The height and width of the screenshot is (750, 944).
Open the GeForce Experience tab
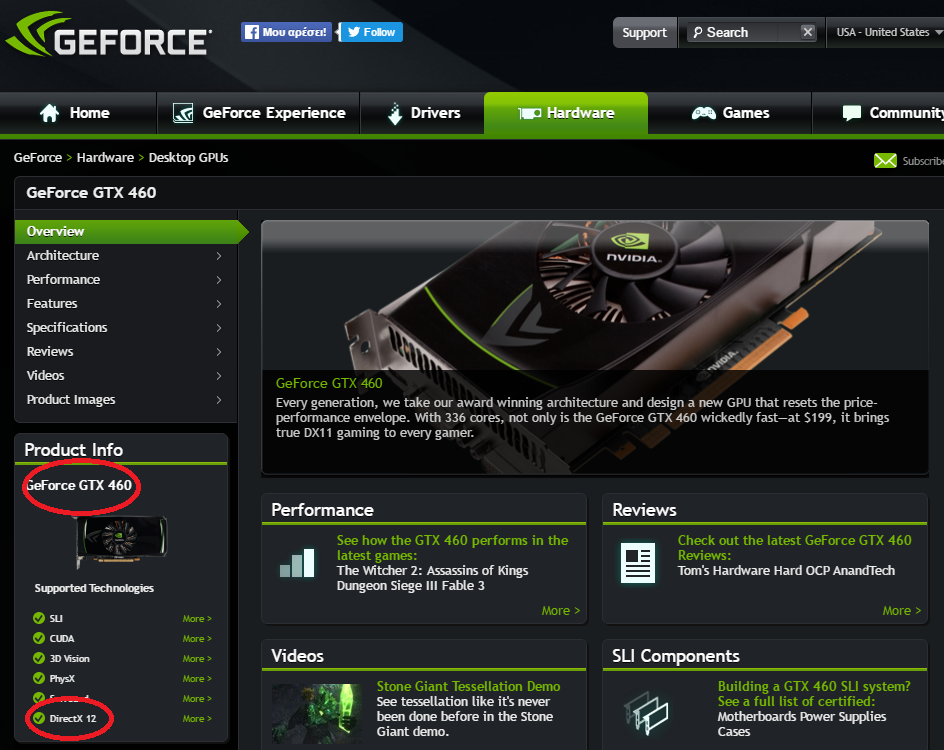pyautogui.click(x=258, y=113)
